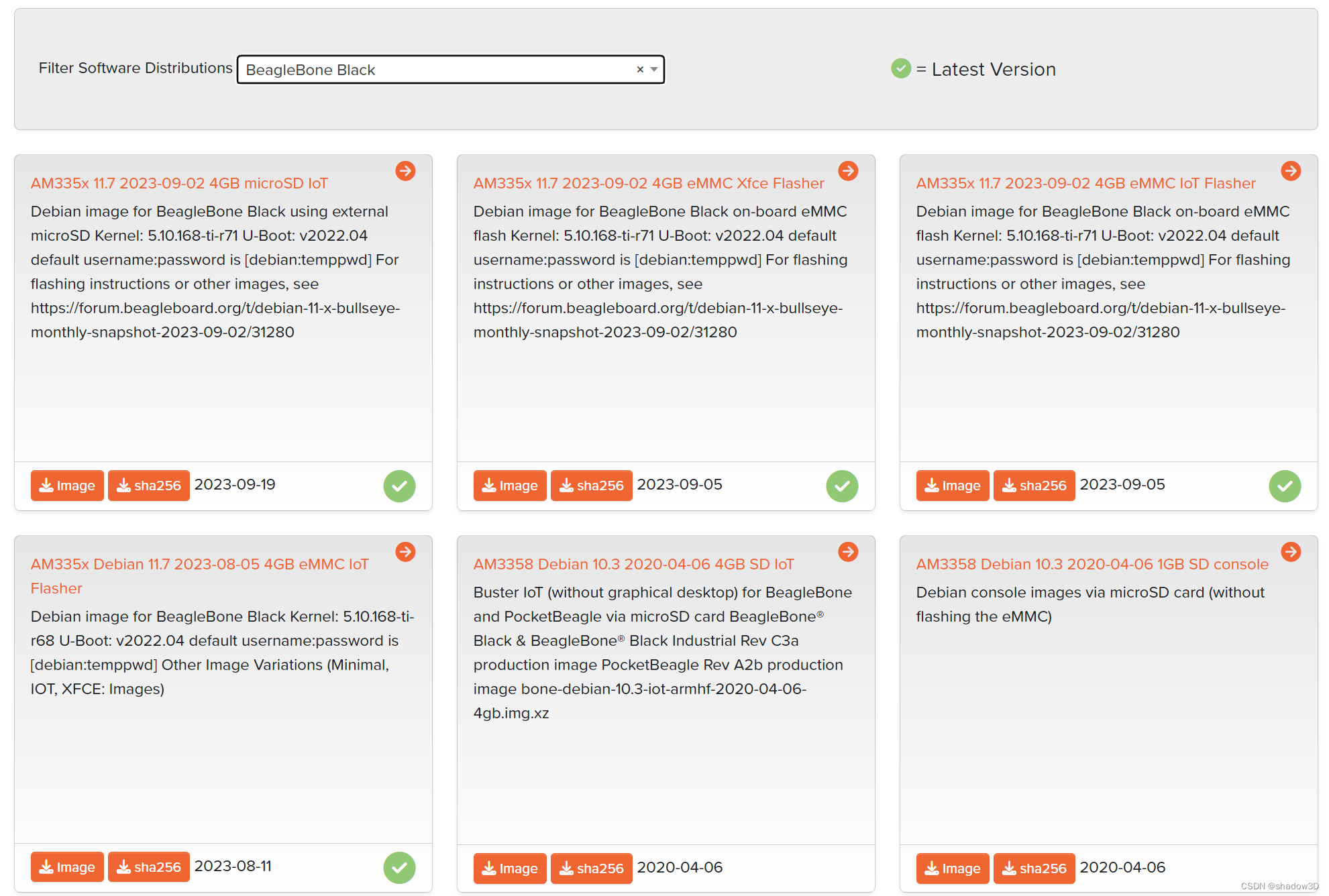Screen dimensions: 1329x896
Task: Click latest-version checkmark dated 2023-08-11
Action: coord(399,868)
